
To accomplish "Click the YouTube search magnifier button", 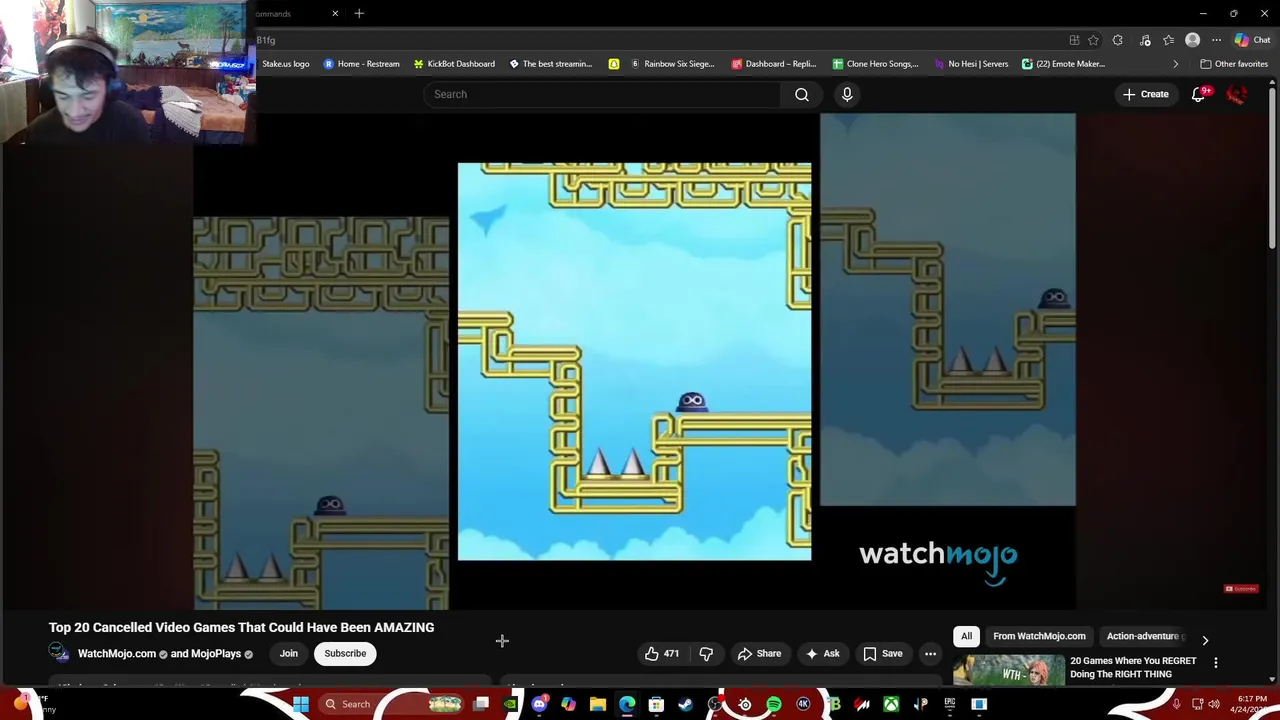I will coord(802,94).
